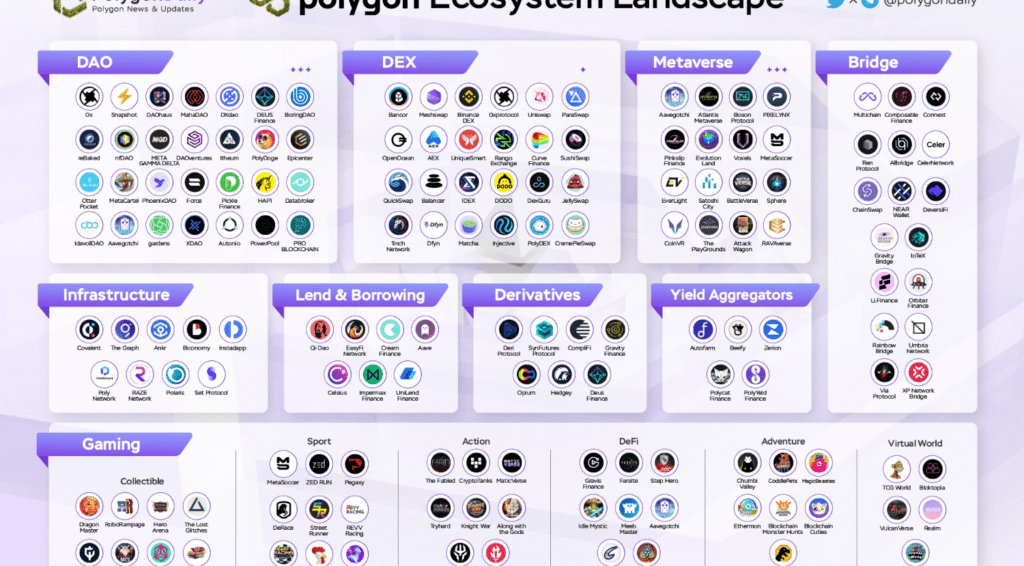Click the Aave ghost icon
Screen dimensions: 1024x566
click(424, 330)
